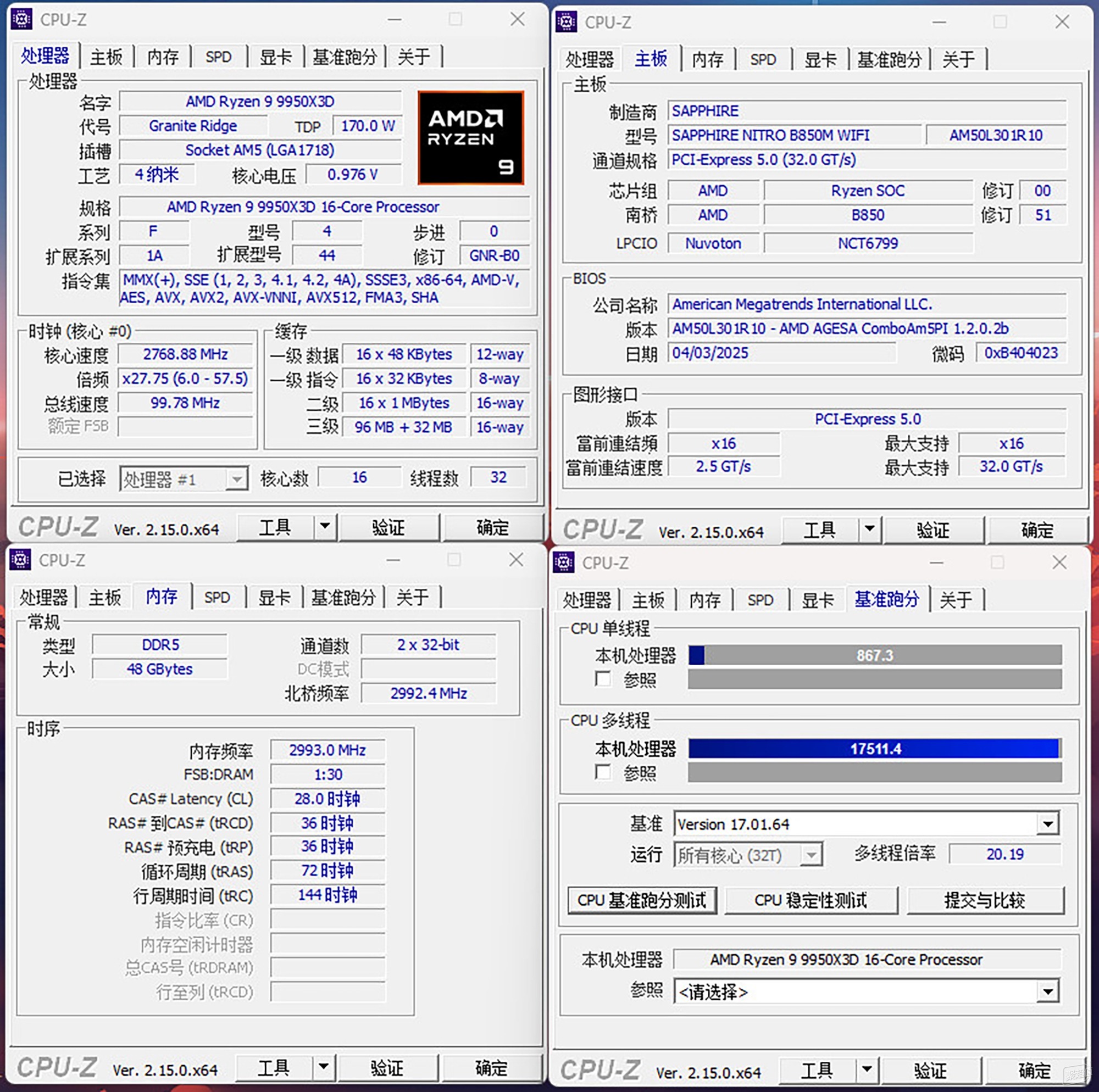Image resolution: width=1099 pixels, height=1092 pixels.
Task: Click the single-thread 867.3 score bar
Action: (875, 655)
